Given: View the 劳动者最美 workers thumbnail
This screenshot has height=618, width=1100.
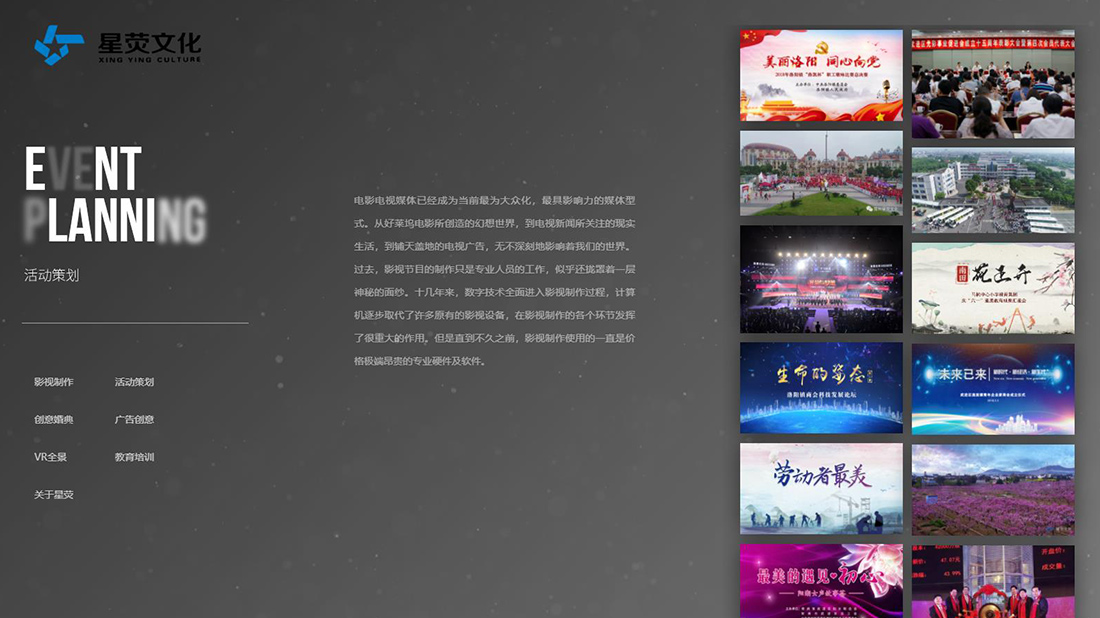Looking at the screenshot, I should tap(821, 488).
